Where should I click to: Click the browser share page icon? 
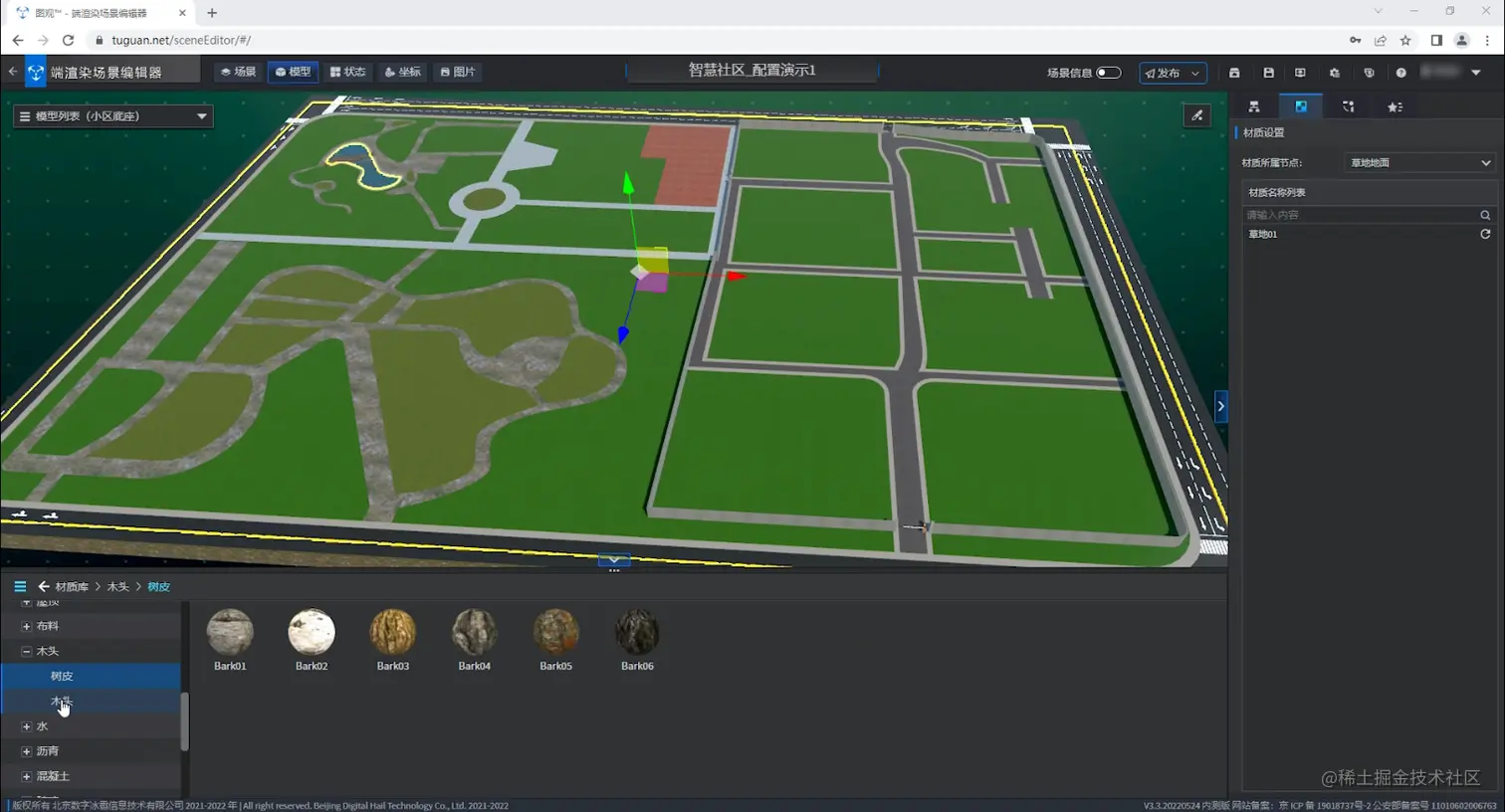1381,40
